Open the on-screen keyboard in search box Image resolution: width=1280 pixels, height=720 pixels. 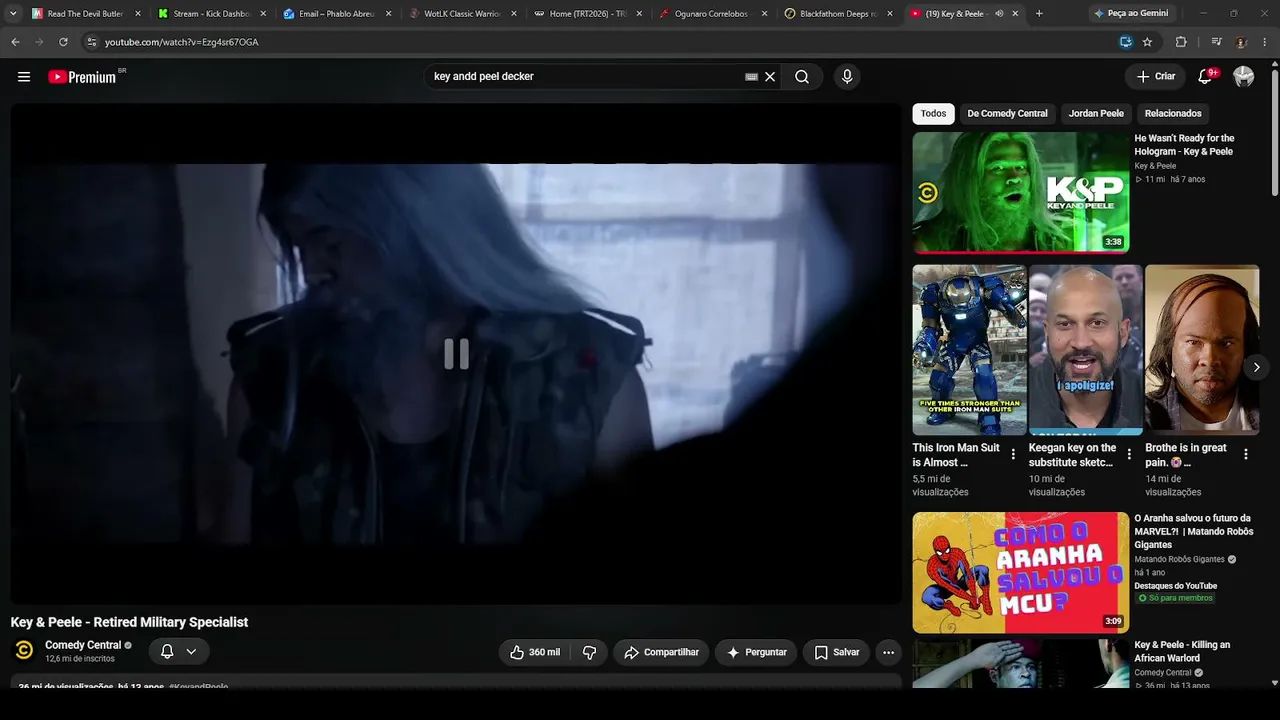751,77
